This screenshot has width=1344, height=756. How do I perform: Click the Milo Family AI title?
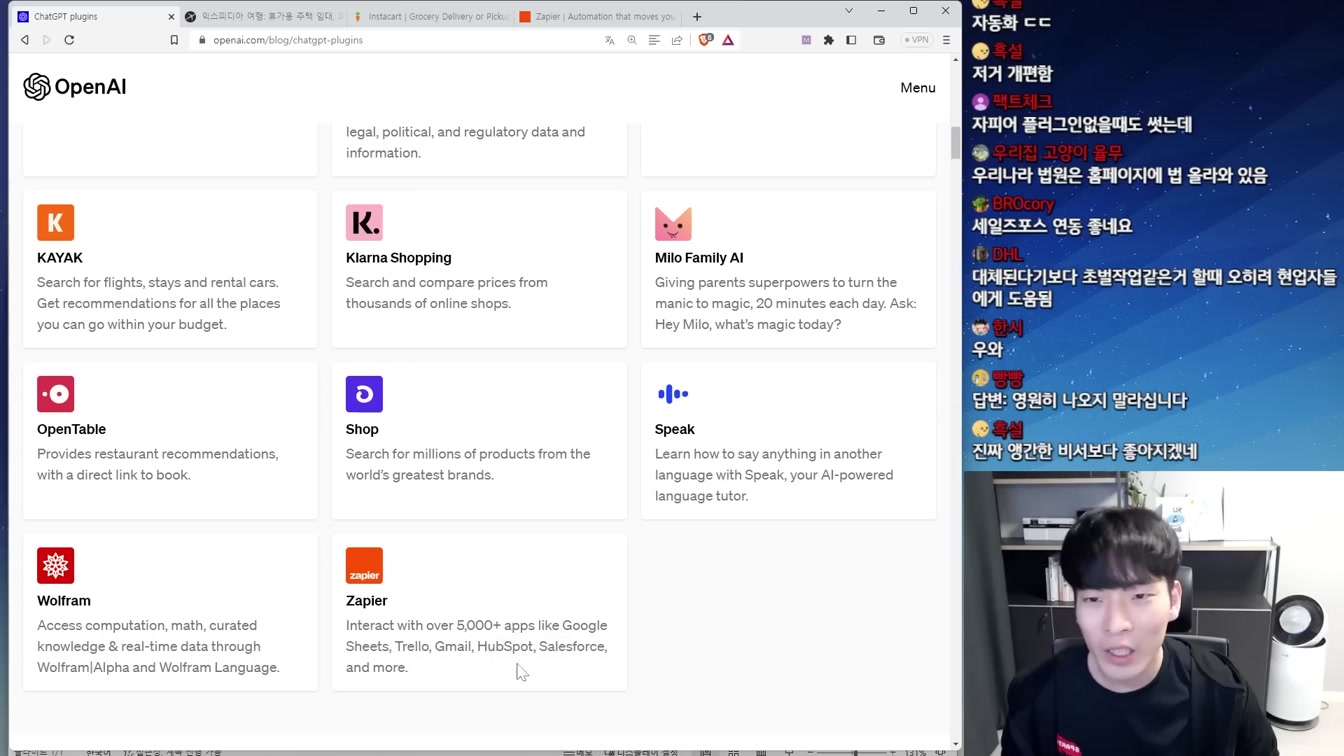click(x=699, y=258)
